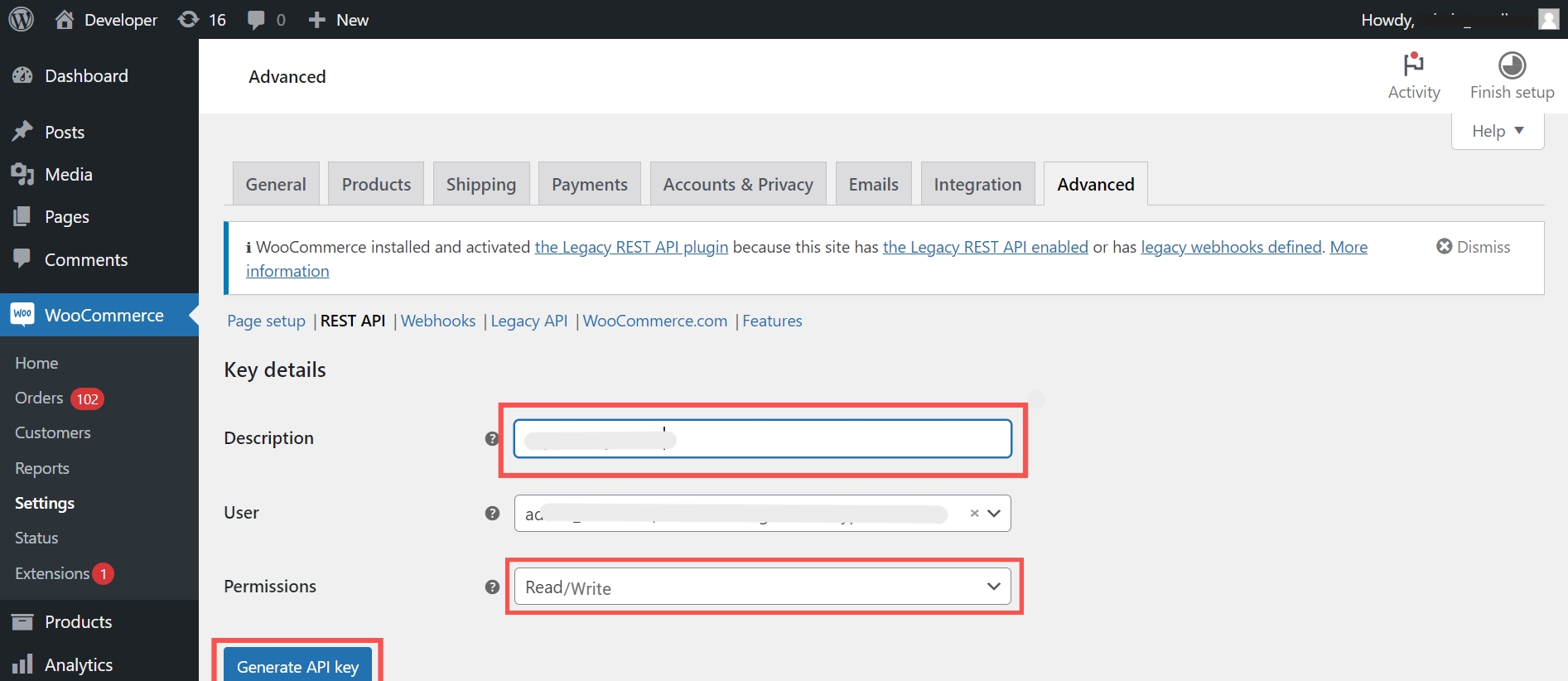The image size is (1568, 681).
Task: Open WooCommerce Settings submenu item
Action: point(45,503)
